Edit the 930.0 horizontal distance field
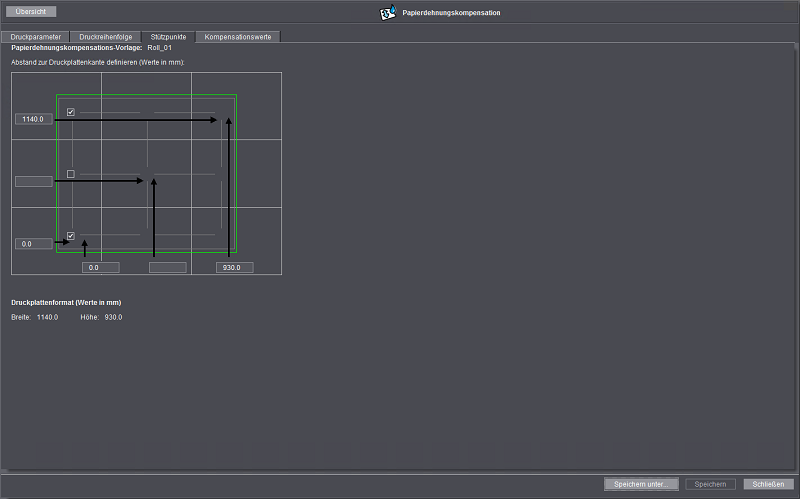 click(235, 267)
